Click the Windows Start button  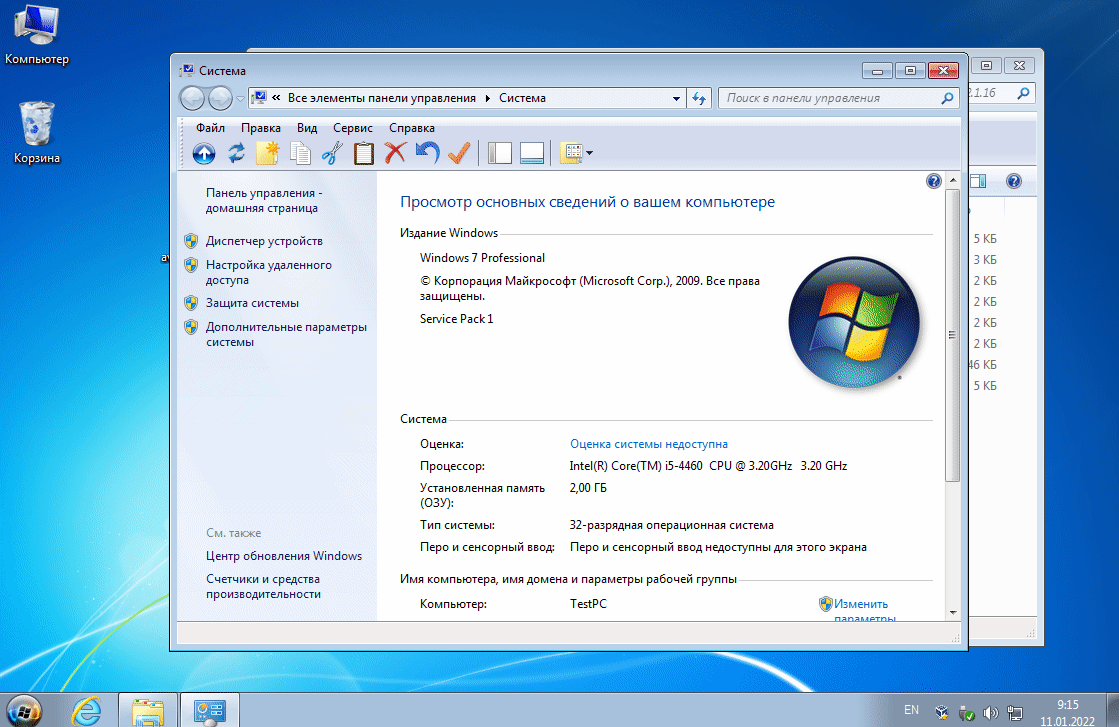point(24,711)
